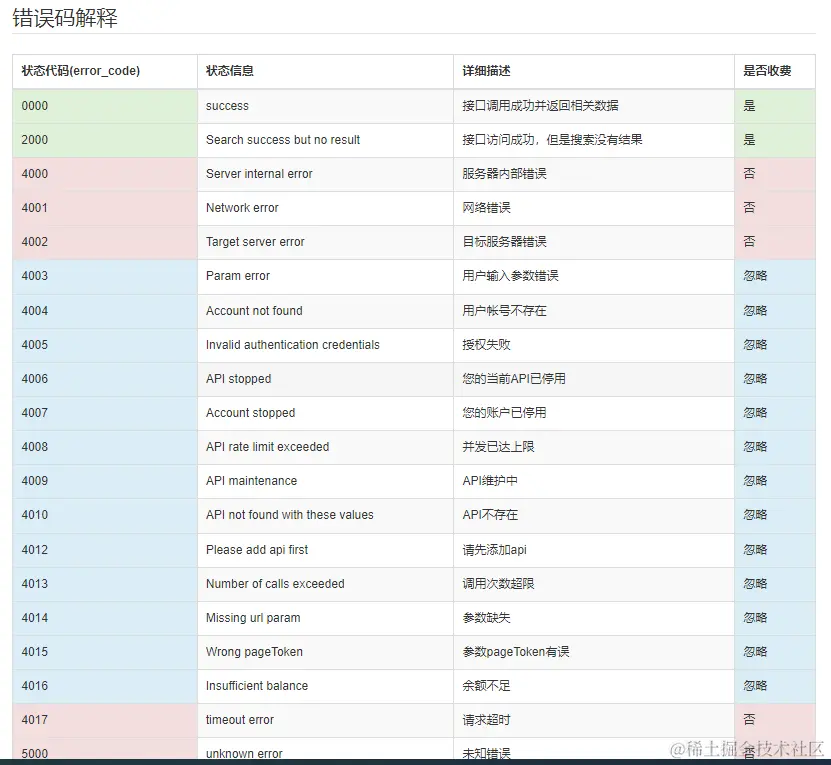The height and width of the screenshot is (765, 831).
Task: Click the 2000 status code cell
Action: coord(105,140)
